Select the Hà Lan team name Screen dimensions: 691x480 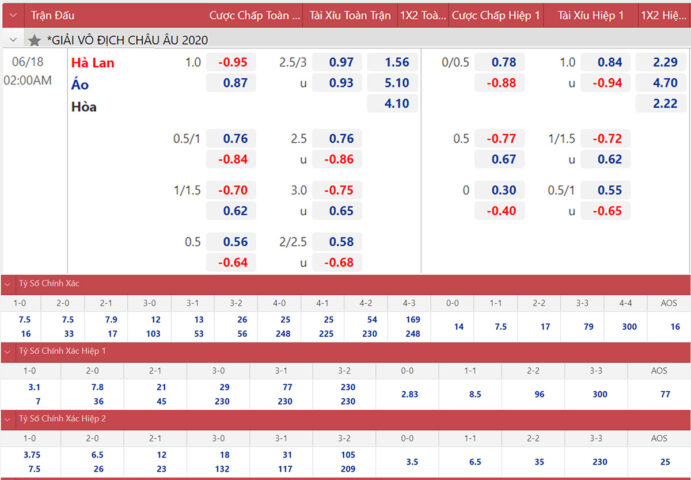(93, 63)
